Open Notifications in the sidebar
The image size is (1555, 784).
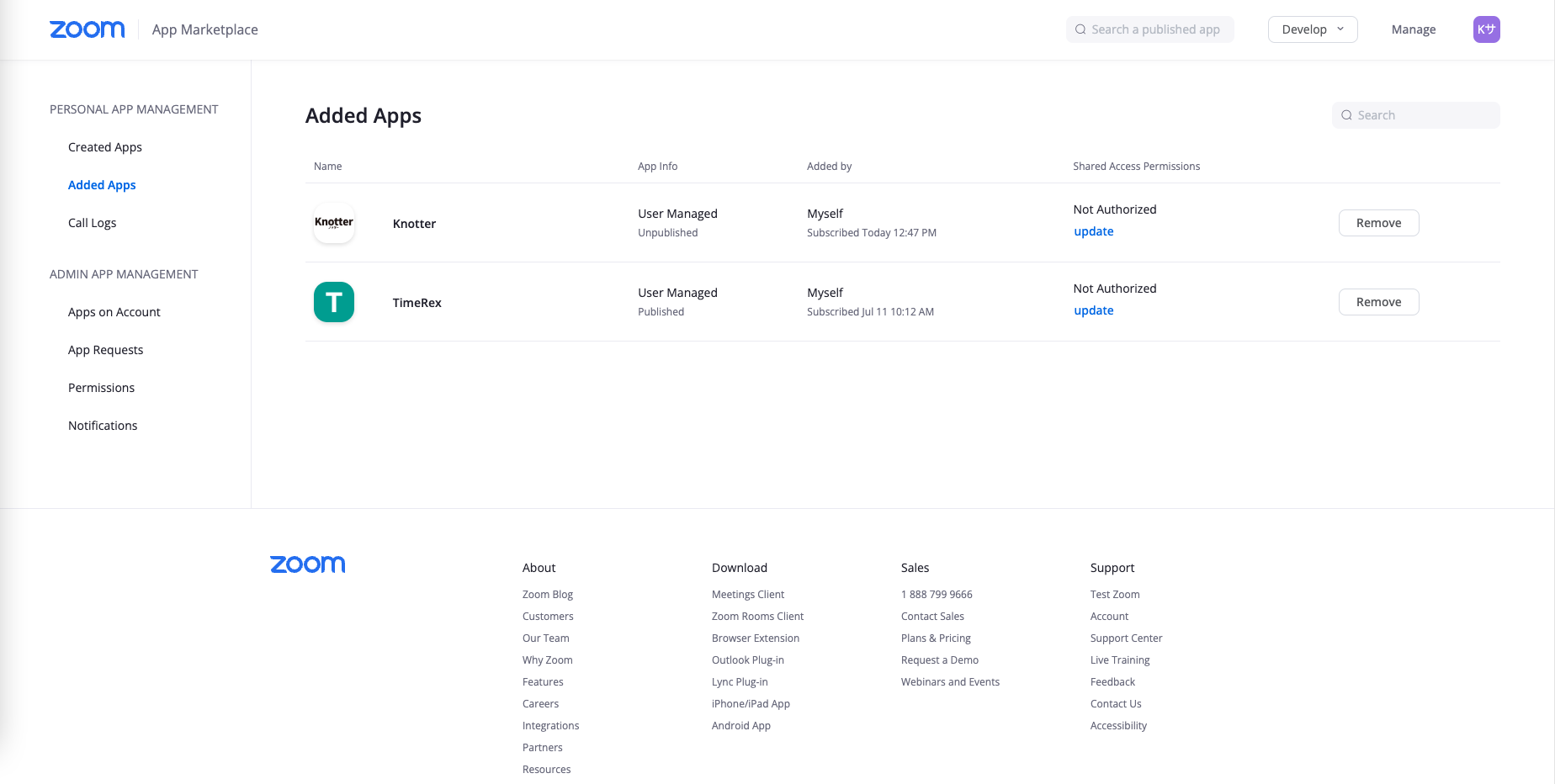pyautogui.click(x=103, y=426)
